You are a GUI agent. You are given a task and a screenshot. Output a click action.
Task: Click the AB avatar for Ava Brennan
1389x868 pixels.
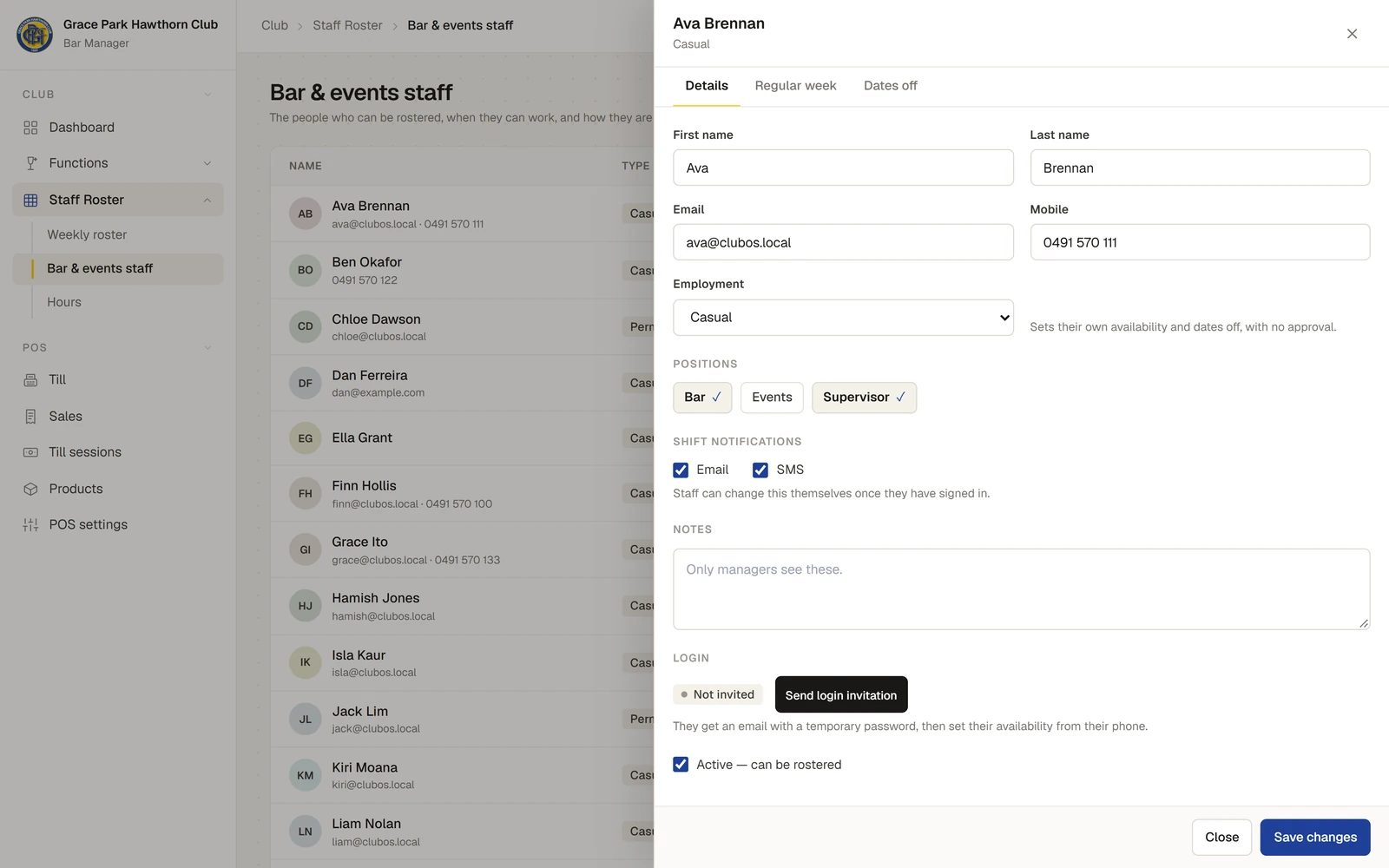[306, 214]
